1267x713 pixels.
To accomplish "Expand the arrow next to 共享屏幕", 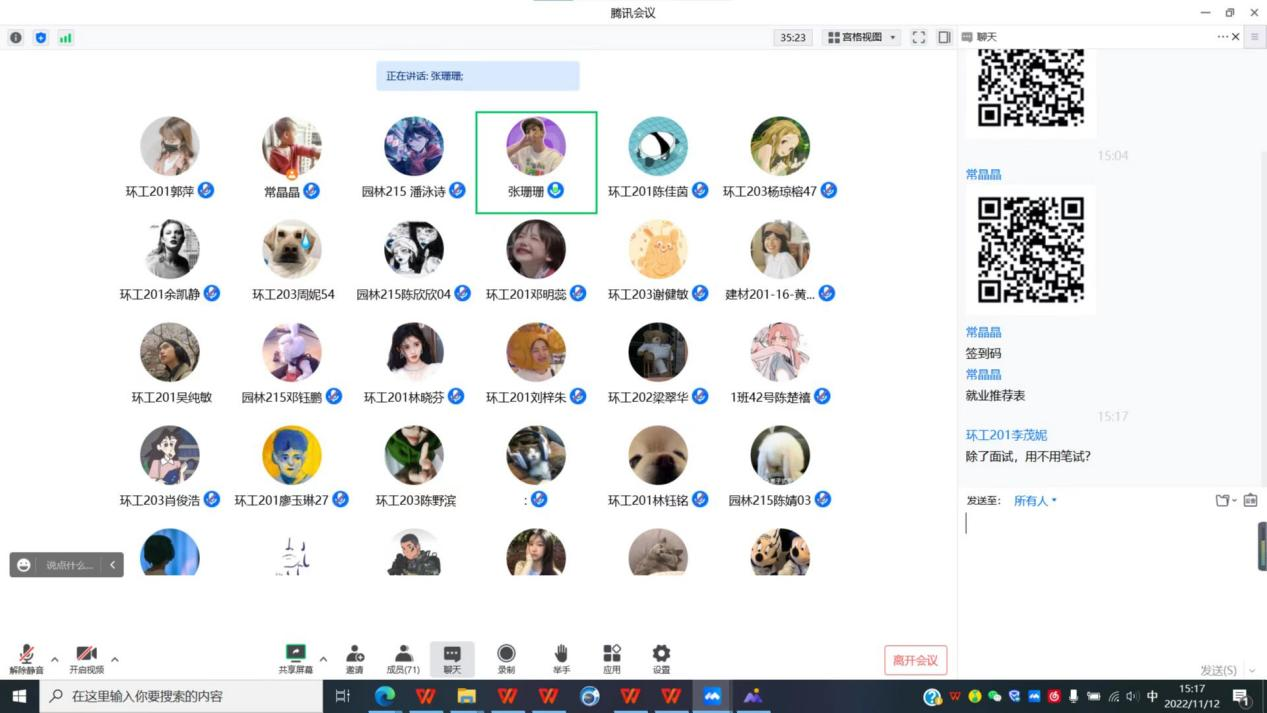I will click(323, 660).
